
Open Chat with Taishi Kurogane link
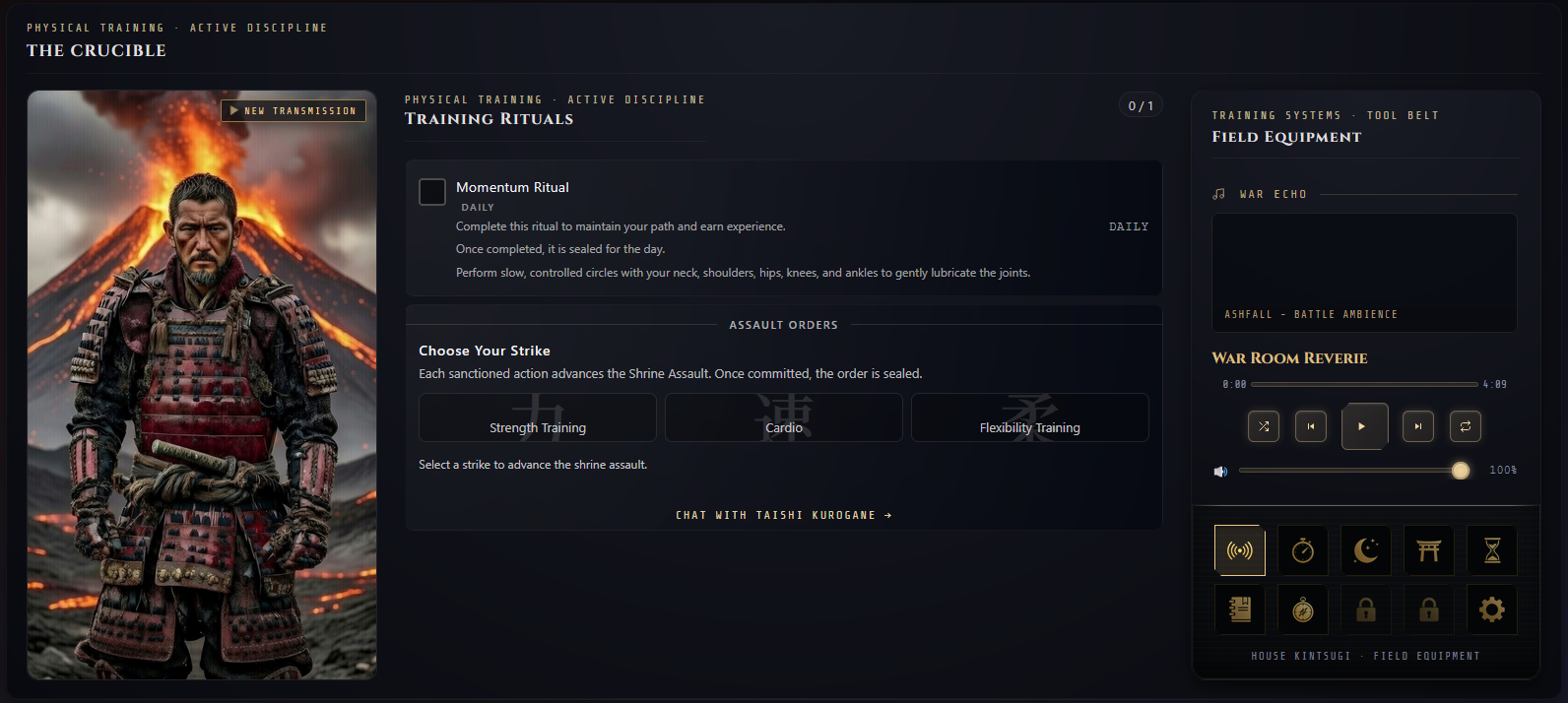click(783, 515)
